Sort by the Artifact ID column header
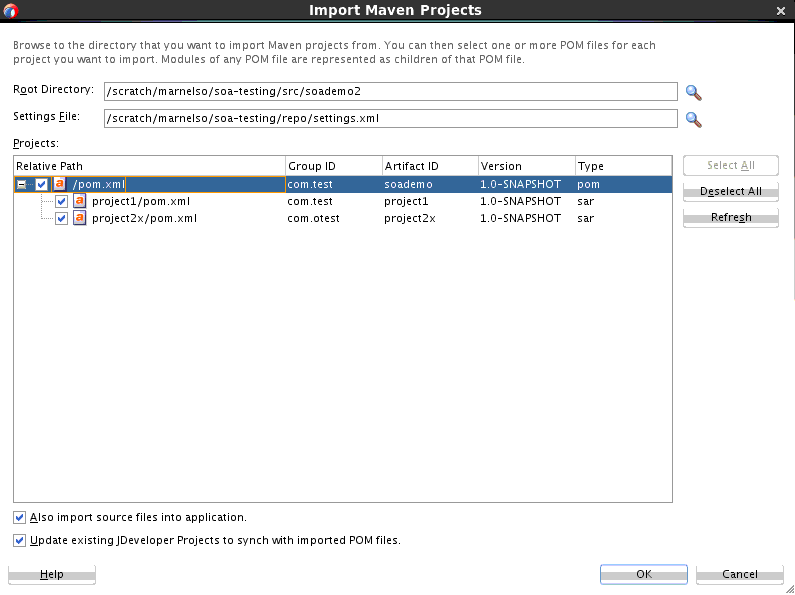Screen dimensions: 795x595 430,166
